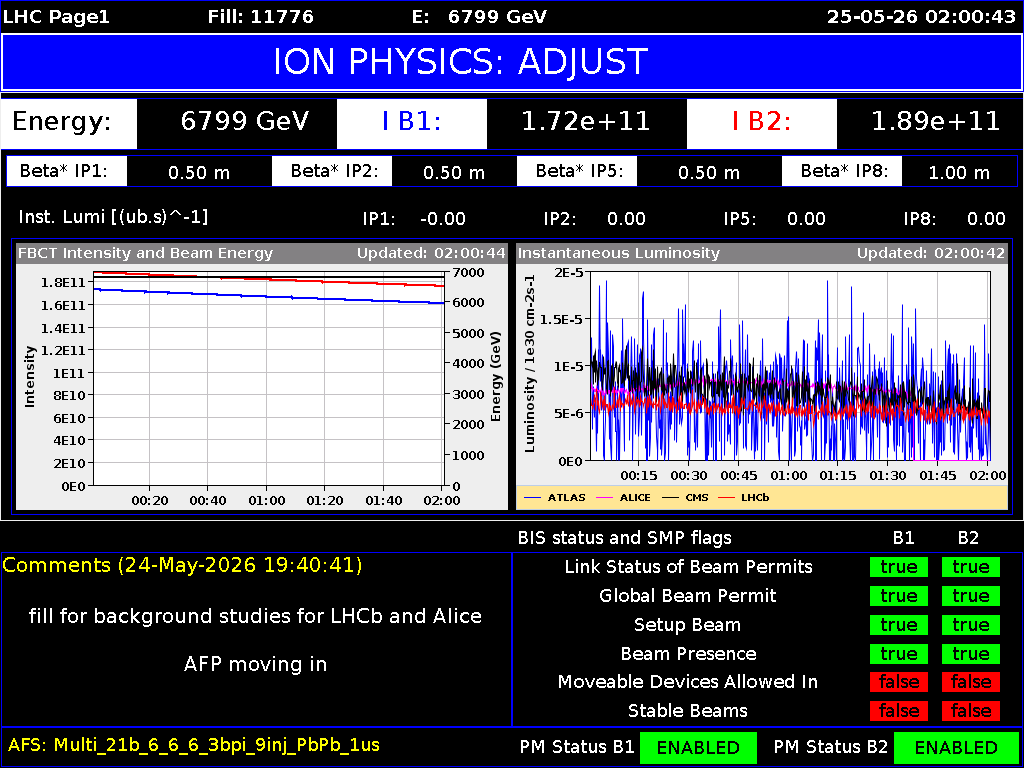The image size is (1024, 768).
Task: Click B1 Beam Presence true indicator
Action: pos(899,654)
